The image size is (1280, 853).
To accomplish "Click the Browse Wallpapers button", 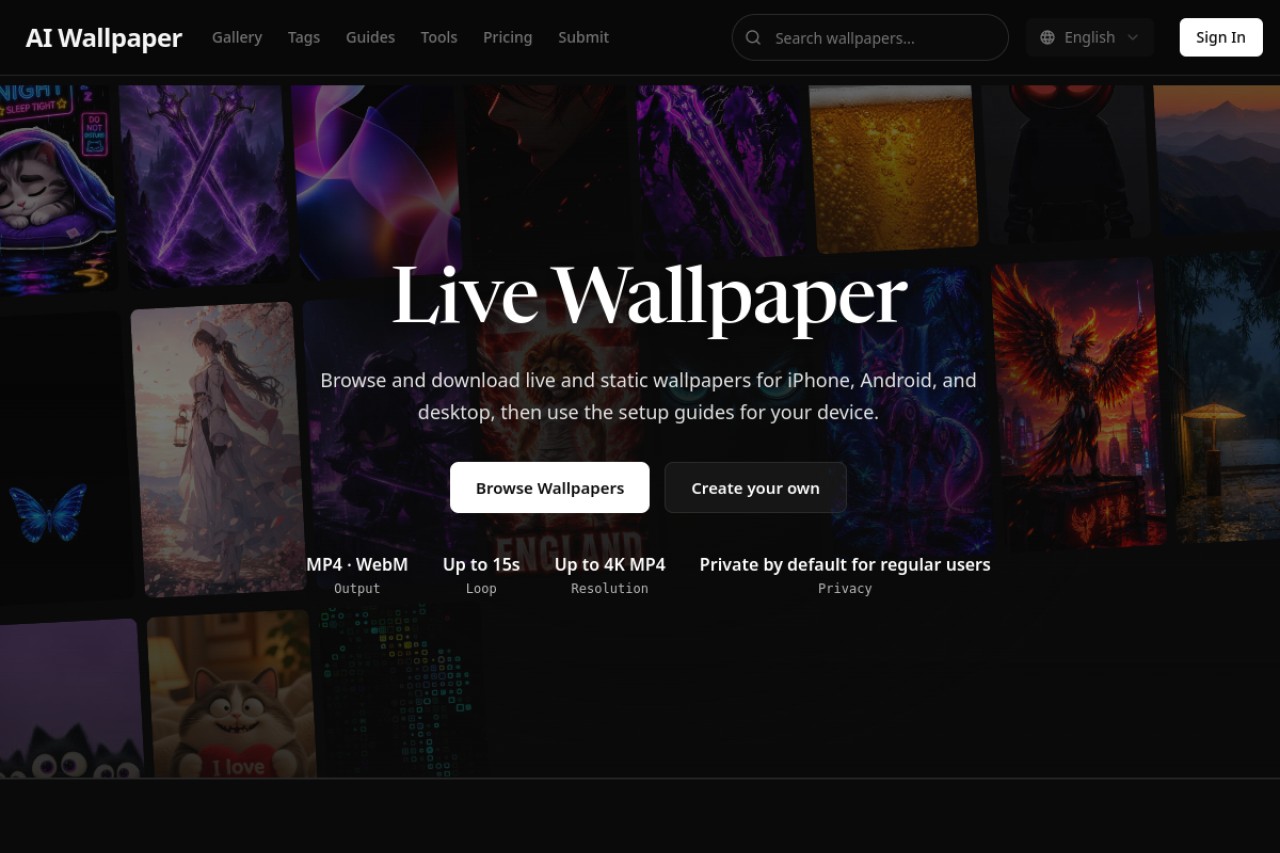I will pyautogui.click(x=550, y=488).
